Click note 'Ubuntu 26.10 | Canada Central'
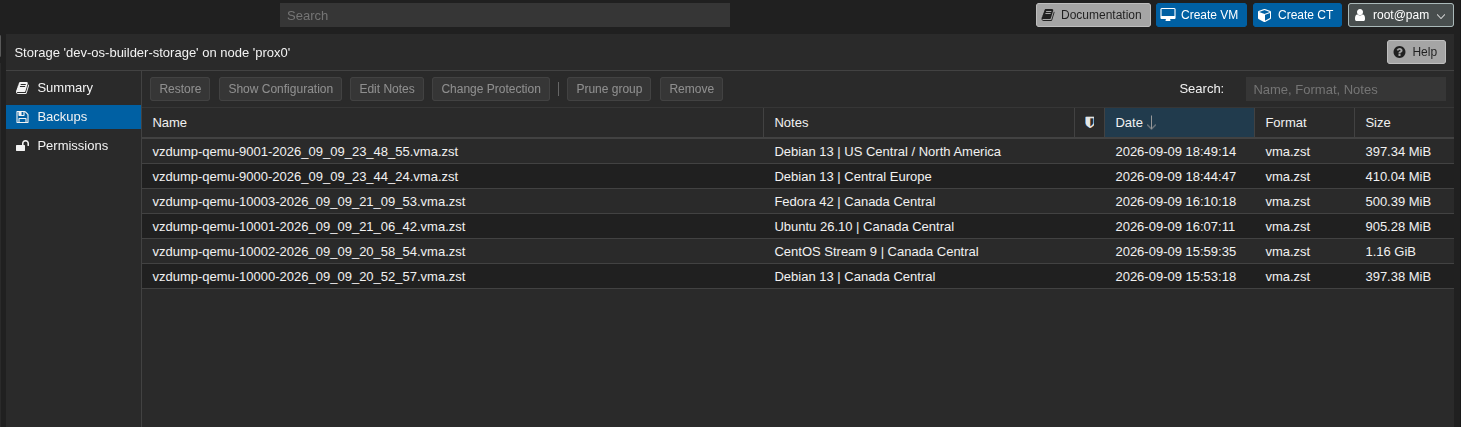1461x427 pixels. tap(864, 227)
